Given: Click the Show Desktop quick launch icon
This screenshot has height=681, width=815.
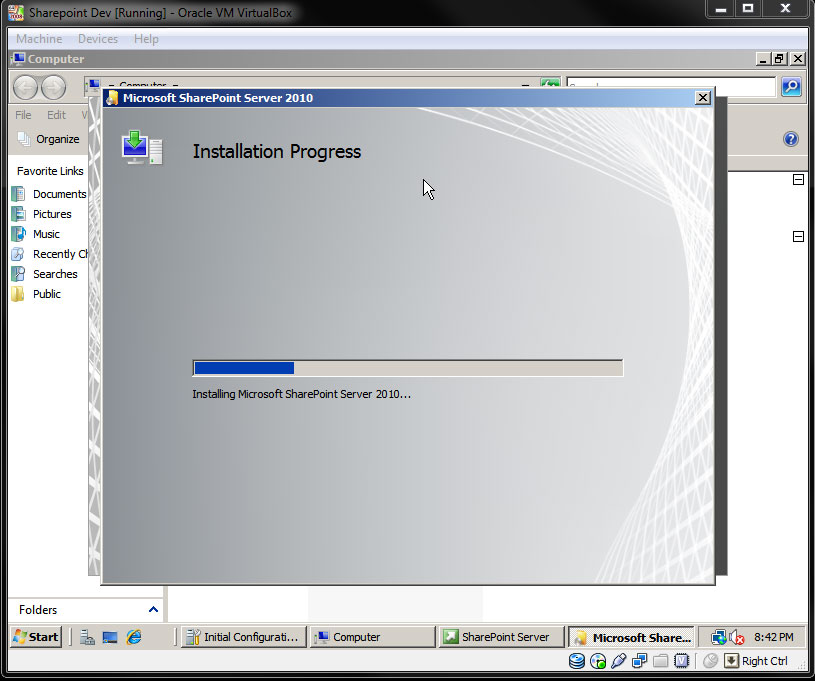Looking at the screenshot, I should tap(110, 637).
